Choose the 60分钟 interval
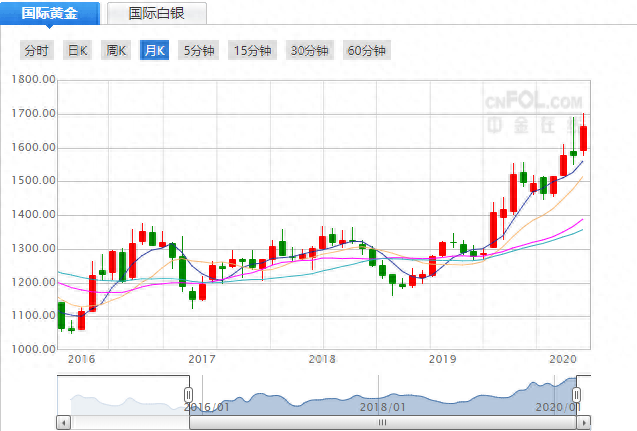637x431 pixels. 367,50
